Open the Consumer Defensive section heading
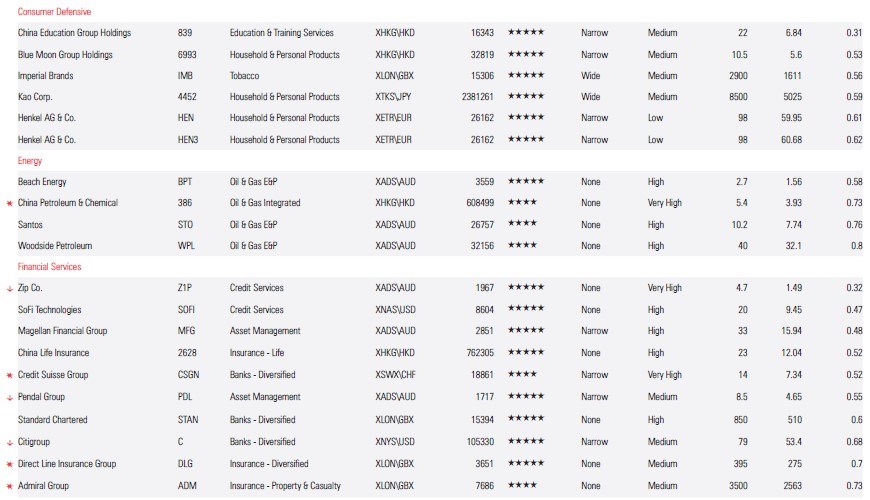Viewport: 870px width, 500px height. coord(54,12)
